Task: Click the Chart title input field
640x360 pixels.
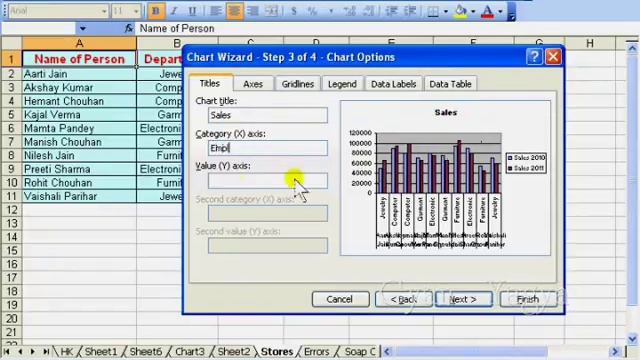Action: 268,115
